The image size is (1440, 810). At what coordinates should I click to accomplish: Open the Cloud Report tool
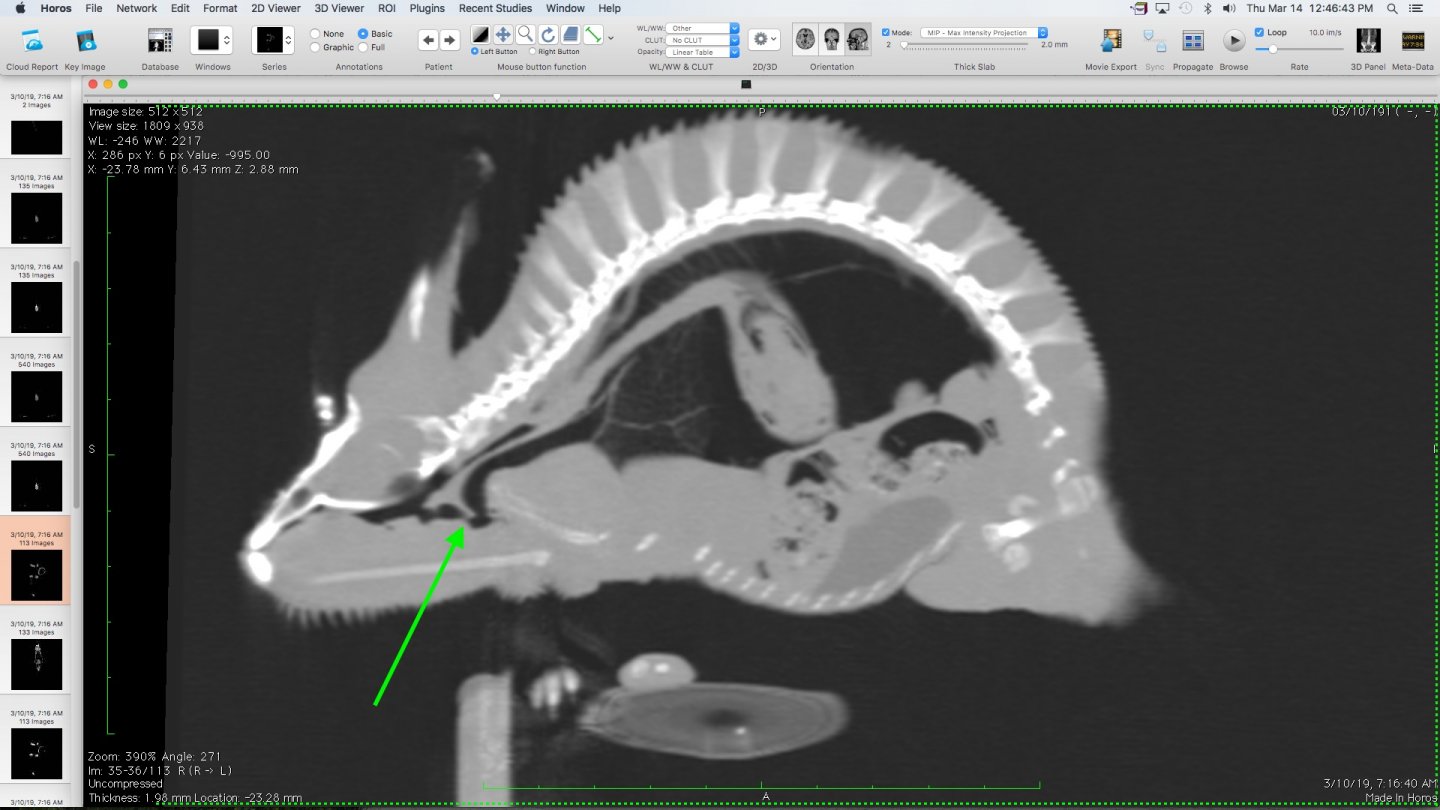(32, 41)
